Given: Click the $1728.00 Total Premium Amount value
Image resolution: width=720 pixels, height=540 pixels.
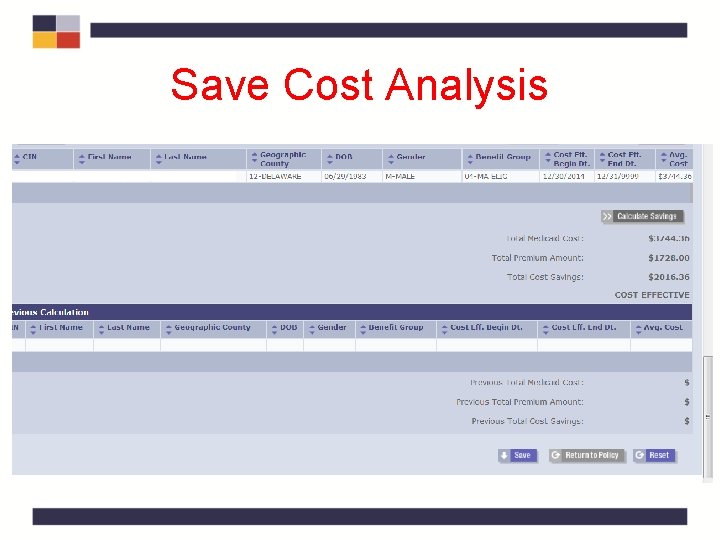Looking at the screenshot, I should (669, 258).
